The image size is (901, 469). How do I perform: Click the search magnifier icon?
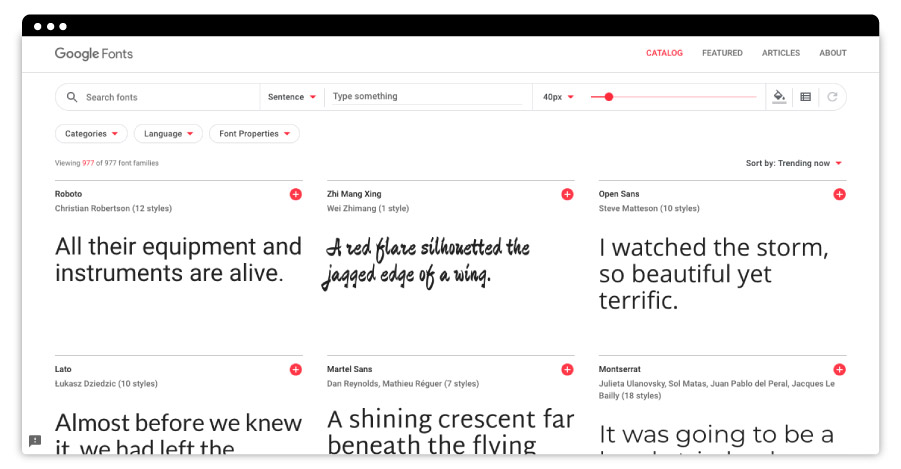tap(72, 97)
